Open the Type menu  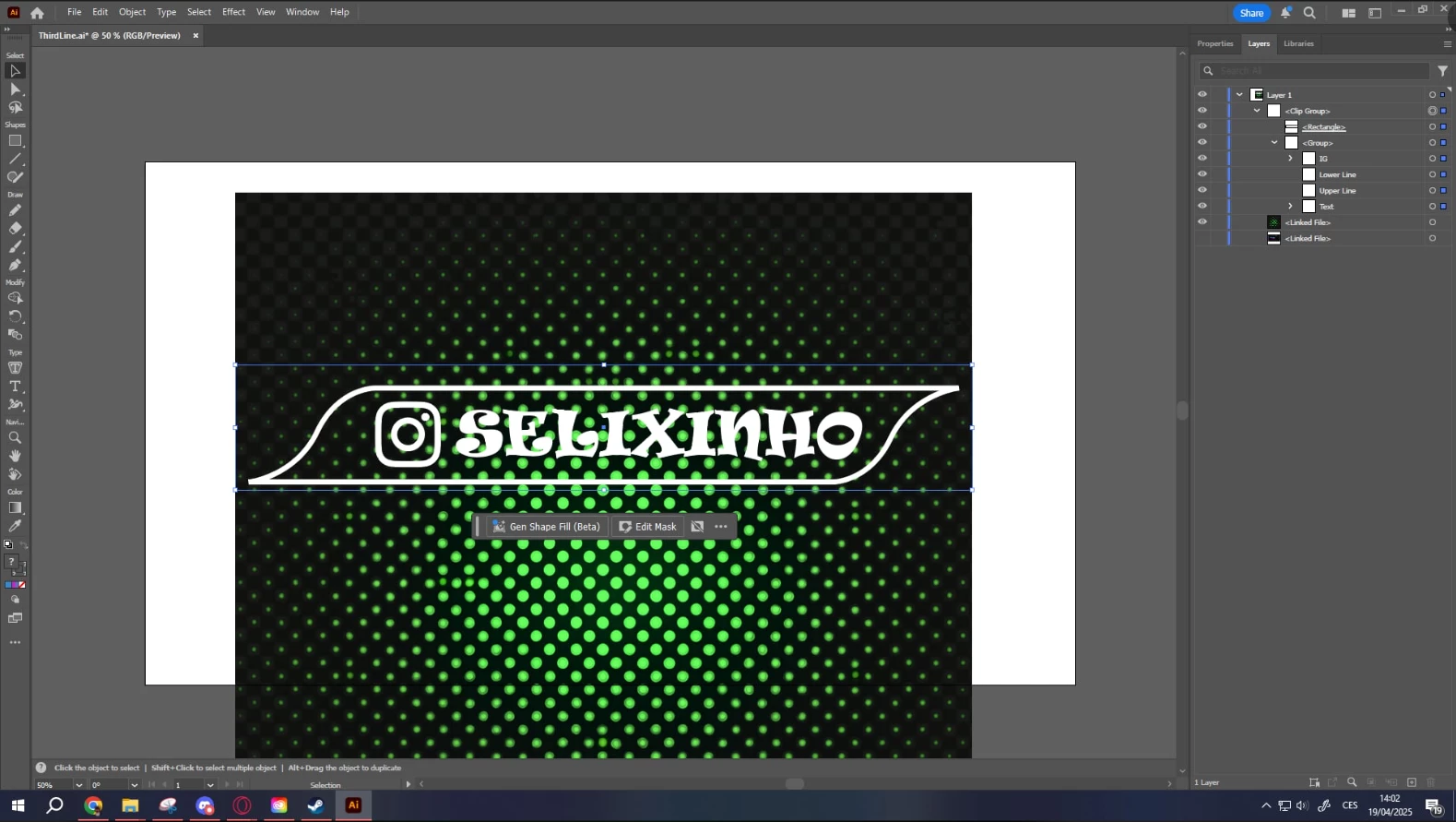166,12
